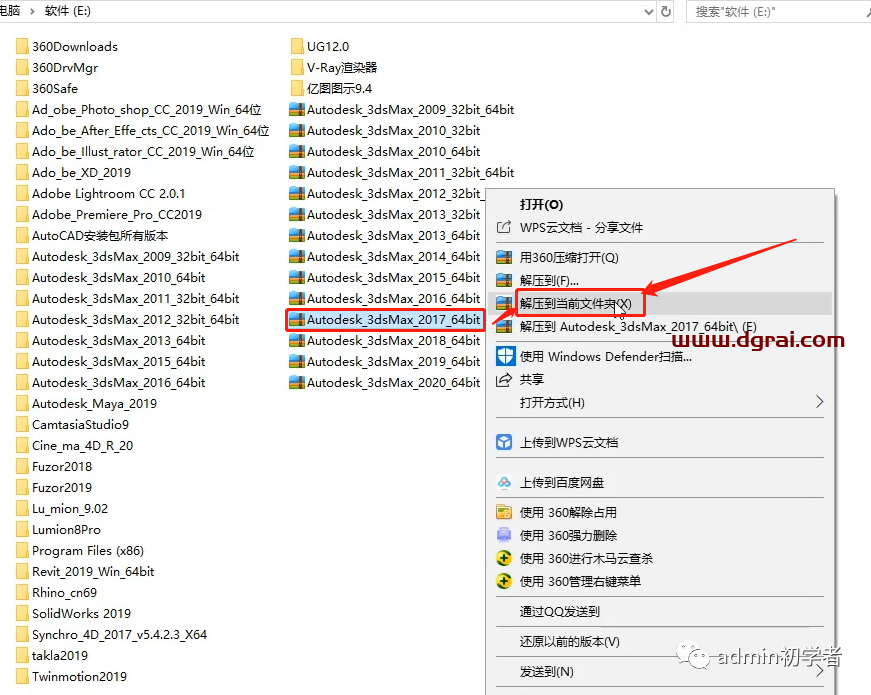
Task: Click the CamtasiaStudio9 folder name
Action: (x=81, y=425)
